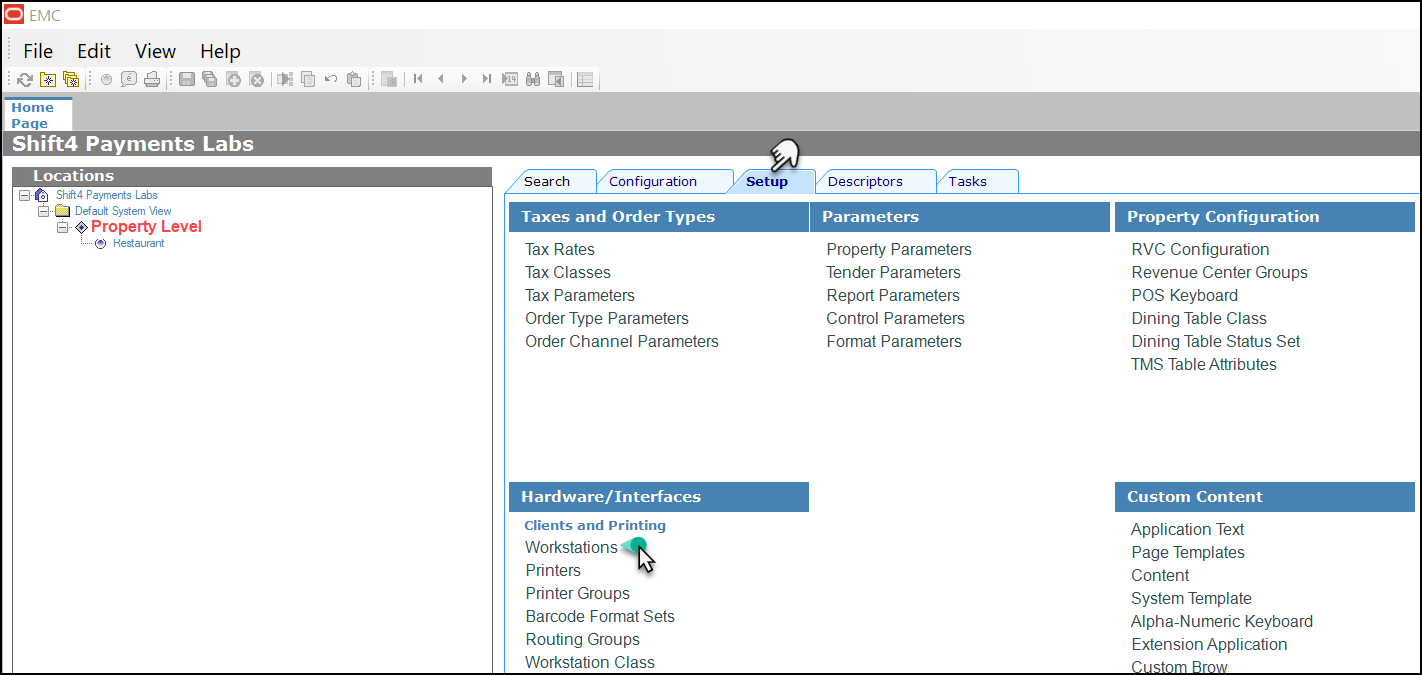Open the Descriptors tab
The width and height of the screenshot is (1422, 675).
865,182
